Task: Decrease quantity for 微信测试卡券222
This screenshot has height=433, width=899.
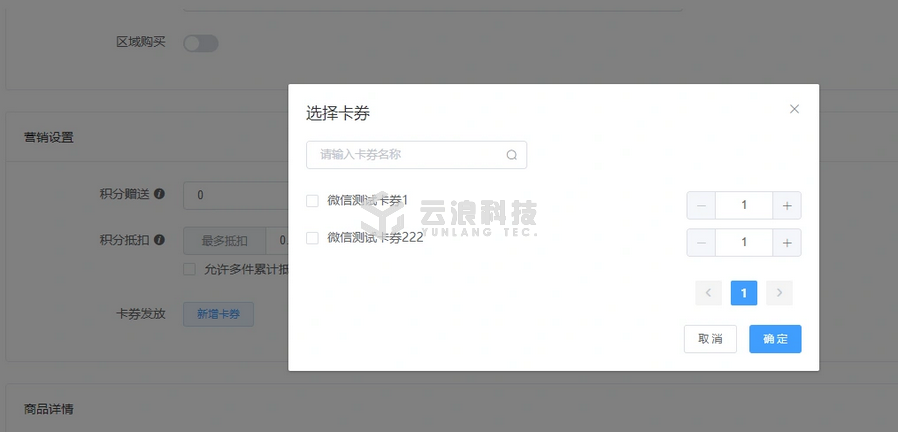Action: tap(701, 242)
